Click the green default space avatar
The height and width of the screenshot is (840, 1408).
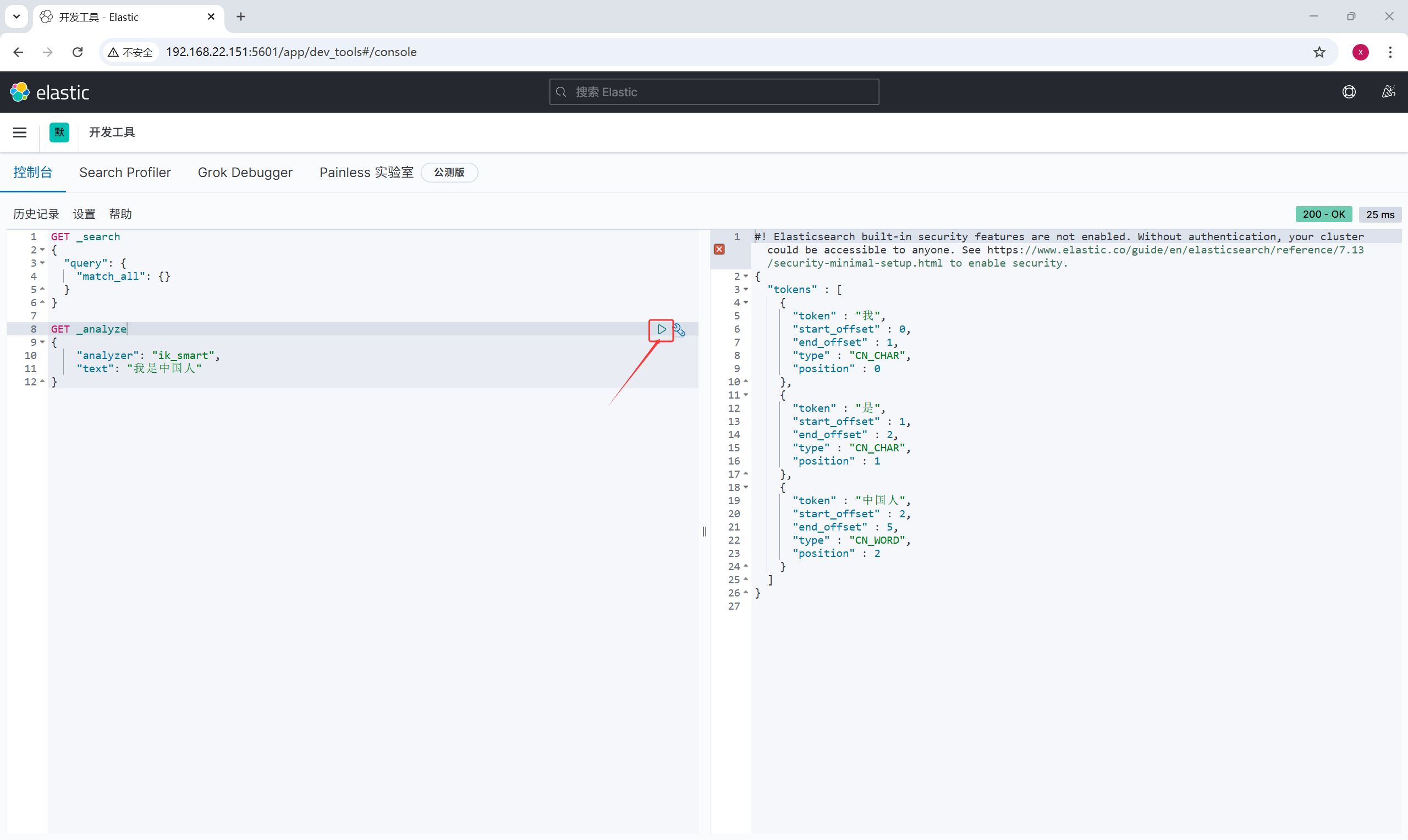59,132
